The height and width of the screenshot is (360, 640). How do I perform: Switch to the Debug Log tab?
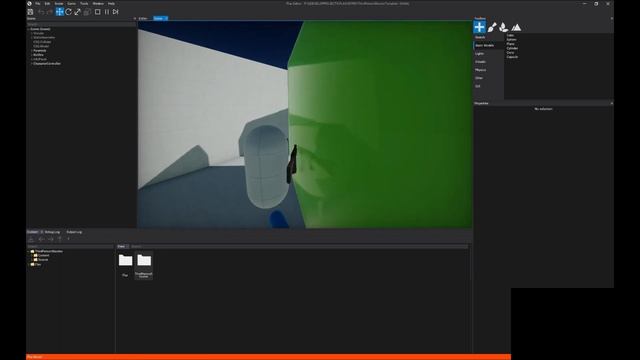point(52,232)
